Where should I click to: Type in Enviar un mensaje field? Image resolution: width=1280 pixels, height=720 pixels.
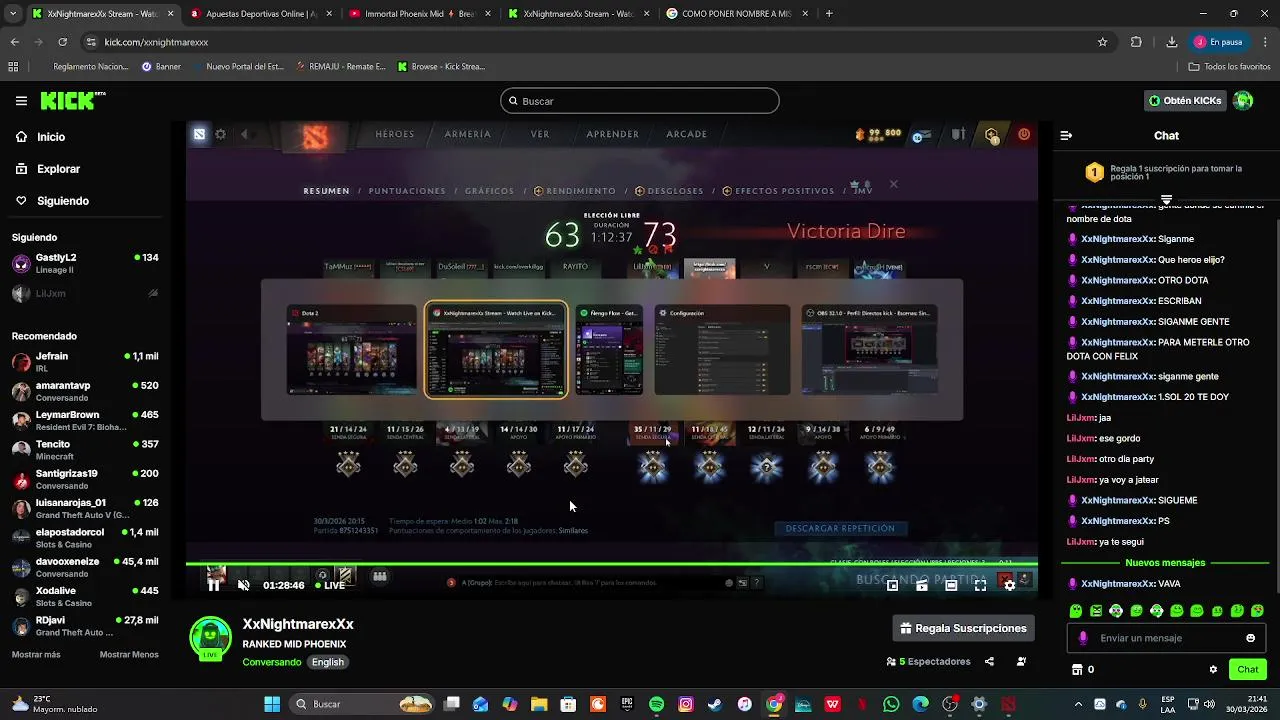click(x=1165, y=638)
